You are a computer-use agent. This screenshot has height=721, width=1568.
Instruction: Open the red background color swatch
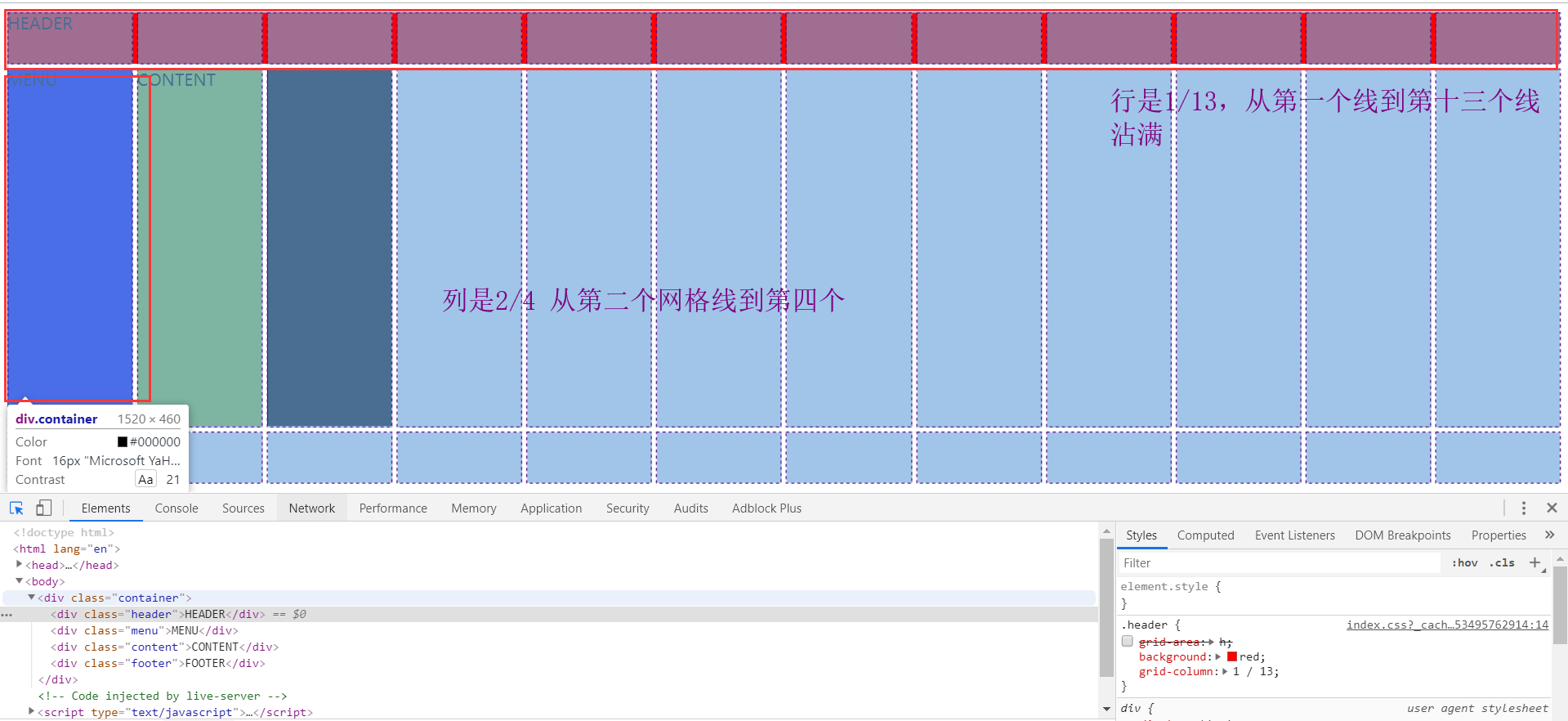pyautogui.click(x=1231, y=656)
